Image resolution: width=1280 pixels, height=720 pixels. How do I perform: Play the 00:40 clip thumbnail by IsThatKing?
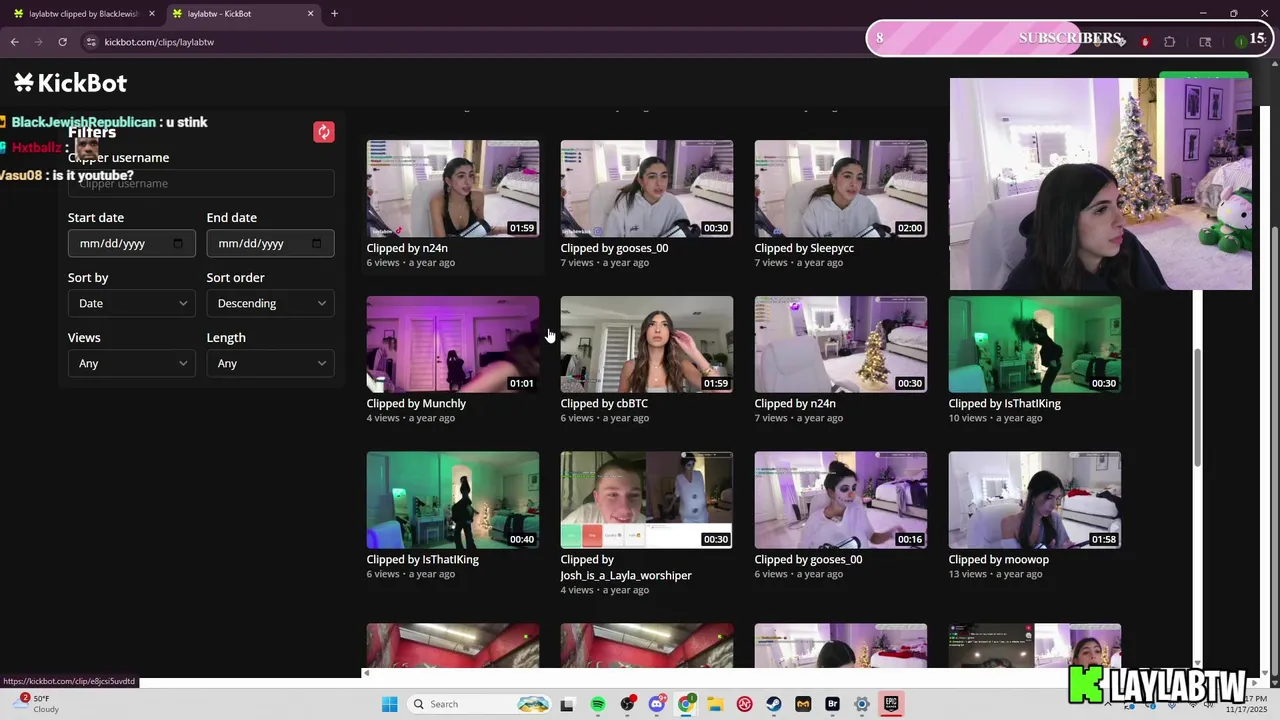pyautogui.click(x=452, y=500)
